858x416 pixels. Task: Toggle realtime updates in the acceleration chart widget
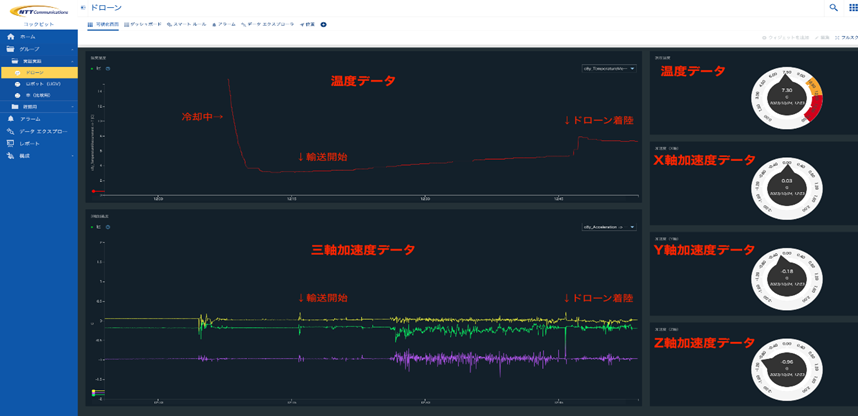95,227
